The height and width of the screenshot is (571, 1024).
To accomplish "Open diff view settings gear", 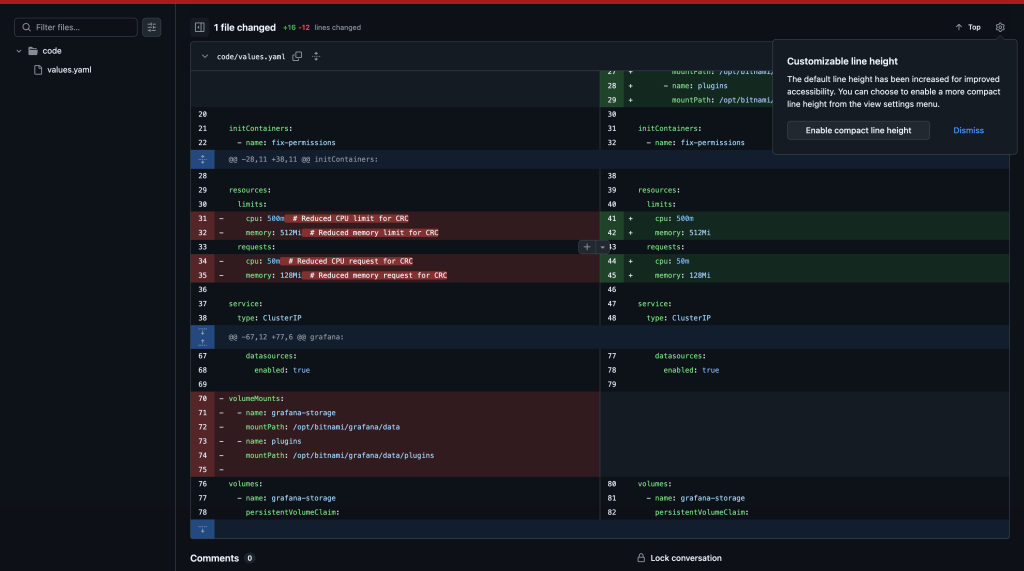I will [x=1000, y=27].
